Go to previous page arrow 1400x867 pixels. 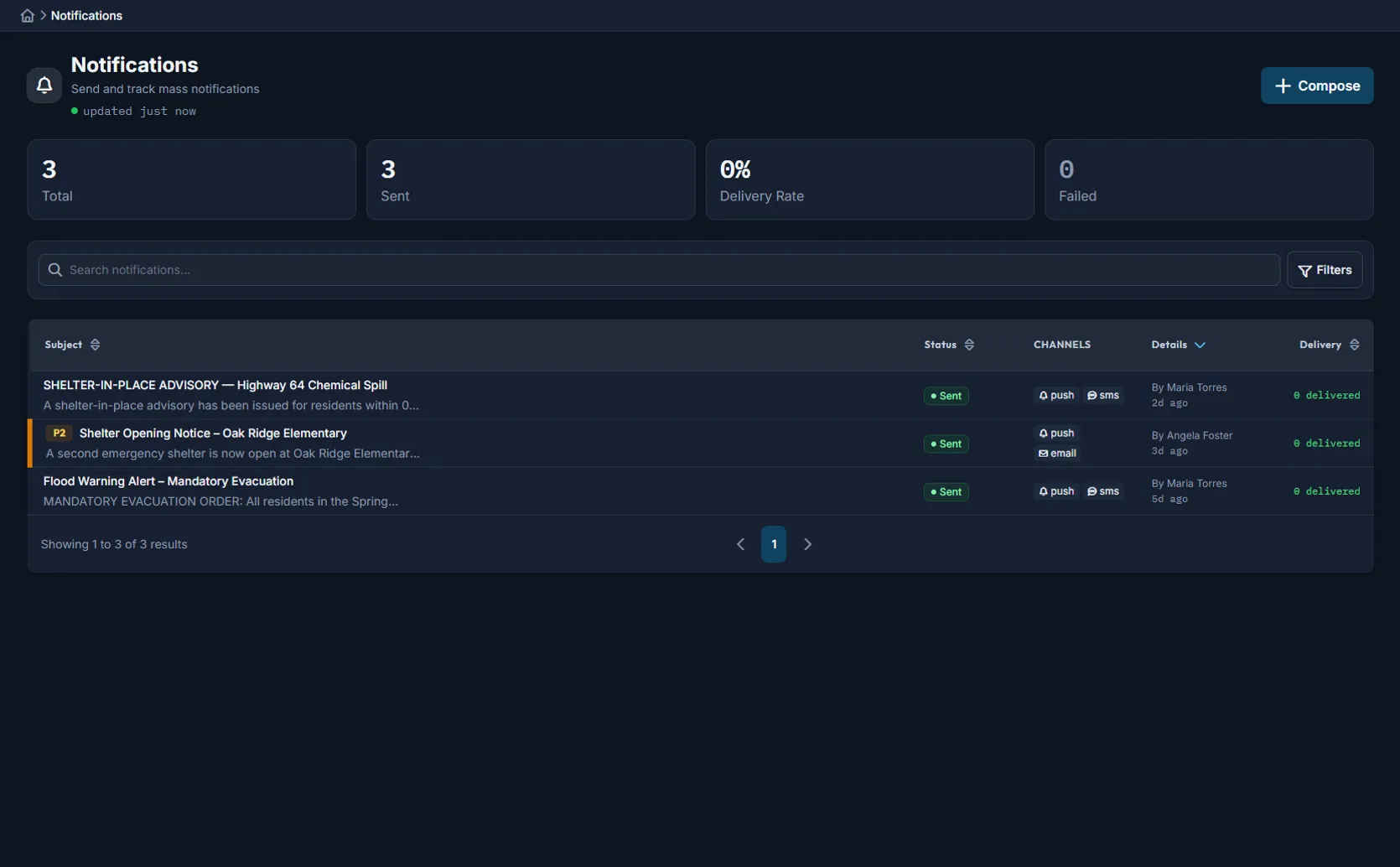pos(740,545)
